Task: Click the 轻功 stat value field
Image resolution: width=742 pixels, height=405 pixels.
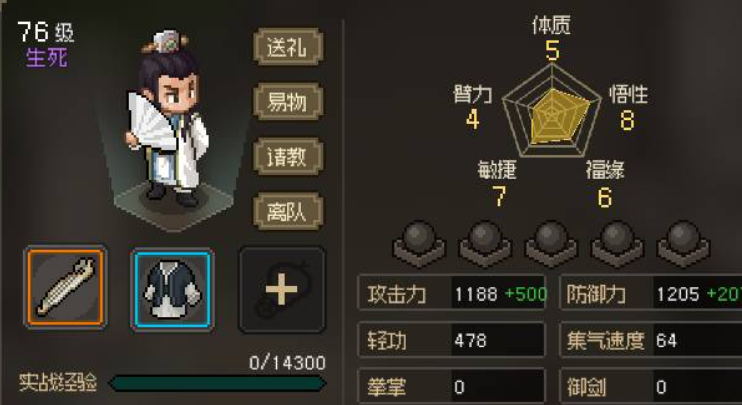Action: pos(498,340)
